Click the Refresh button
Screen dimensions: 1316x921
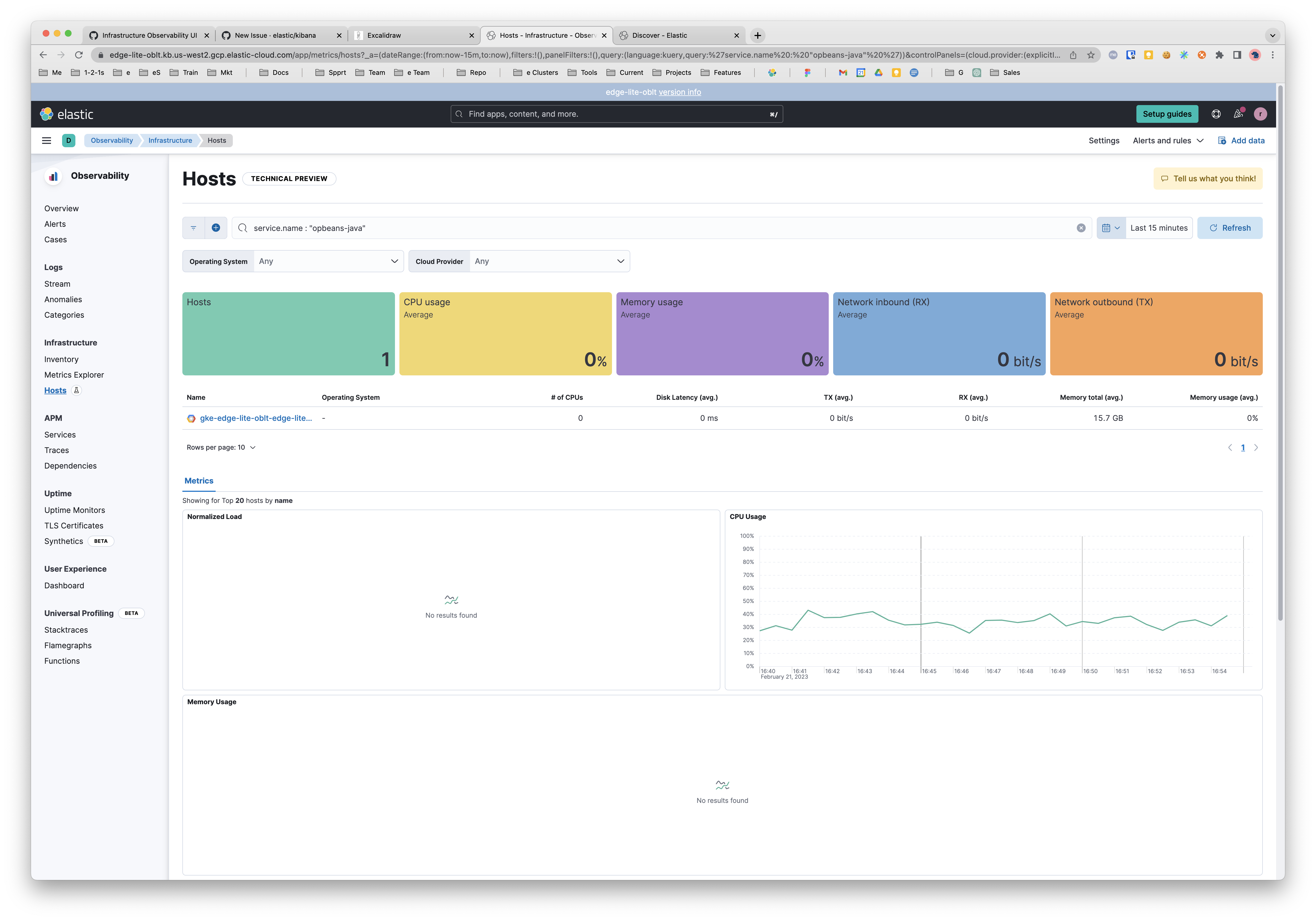coord(1230,228)
